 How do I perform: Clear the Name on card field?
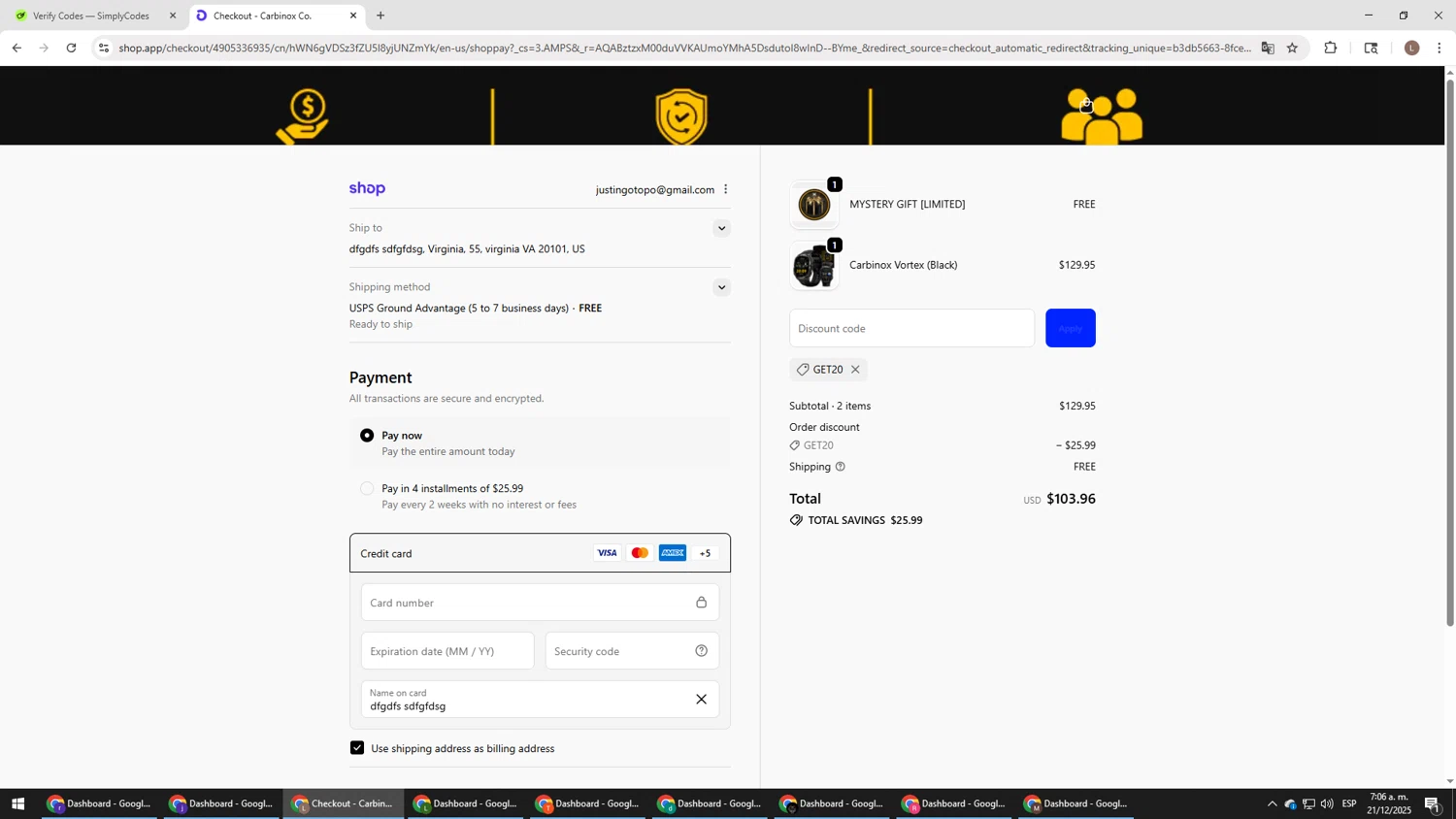701,700
